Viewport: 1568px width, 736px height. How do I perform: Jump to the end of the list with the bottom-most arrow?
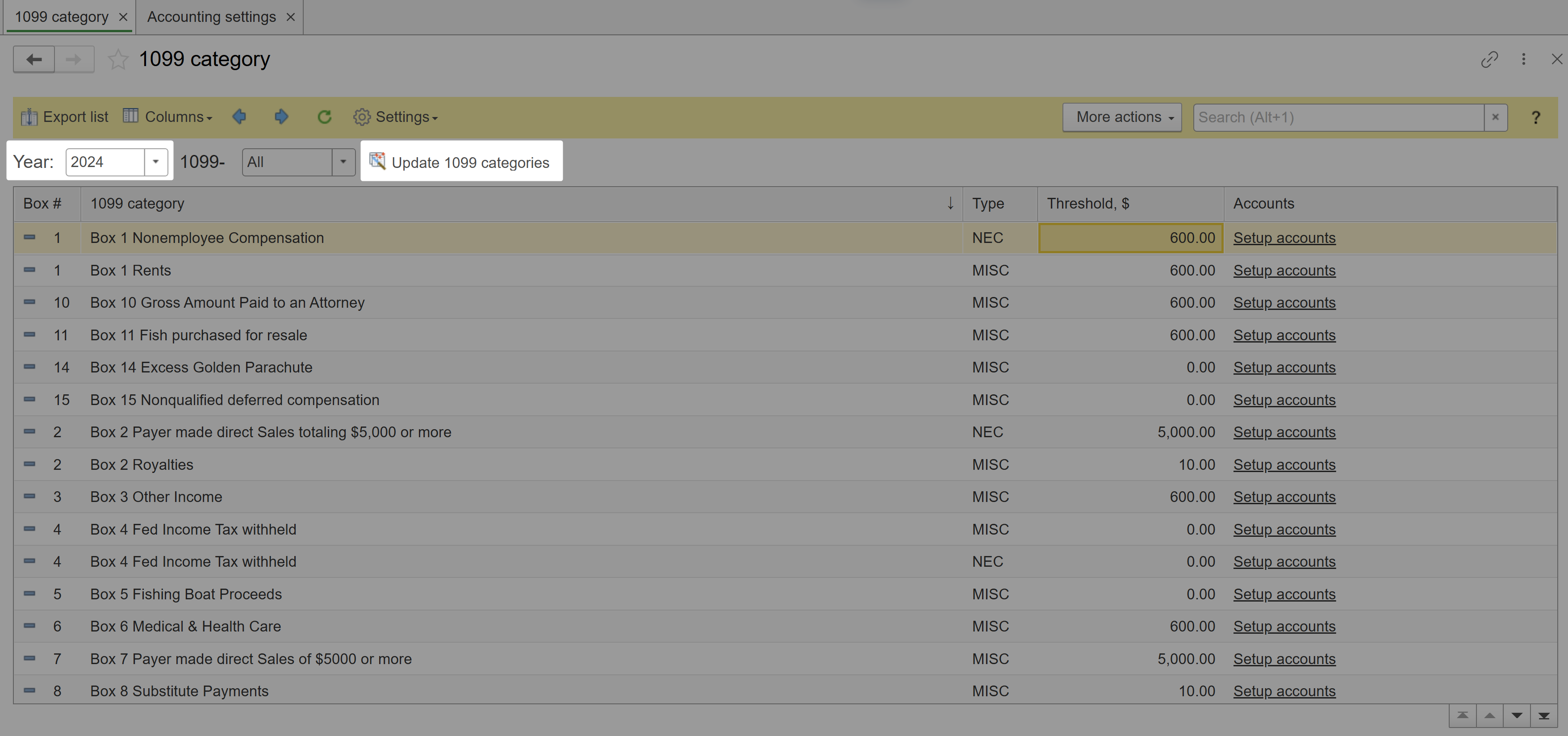pos(1543,715)
